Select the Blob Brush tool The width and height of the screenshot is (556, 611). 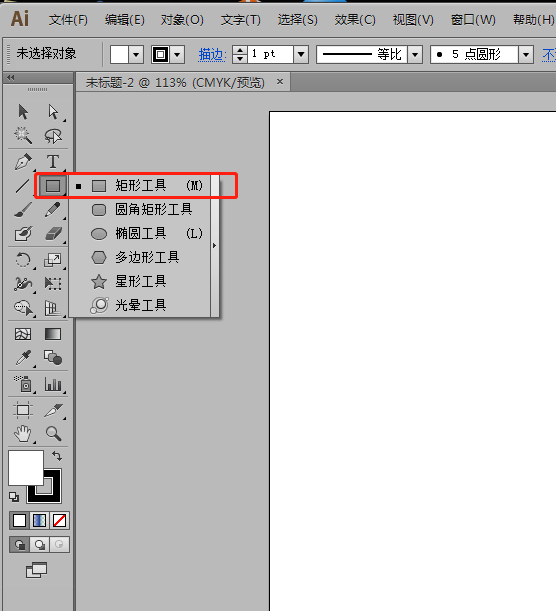[x=23, y=234]
